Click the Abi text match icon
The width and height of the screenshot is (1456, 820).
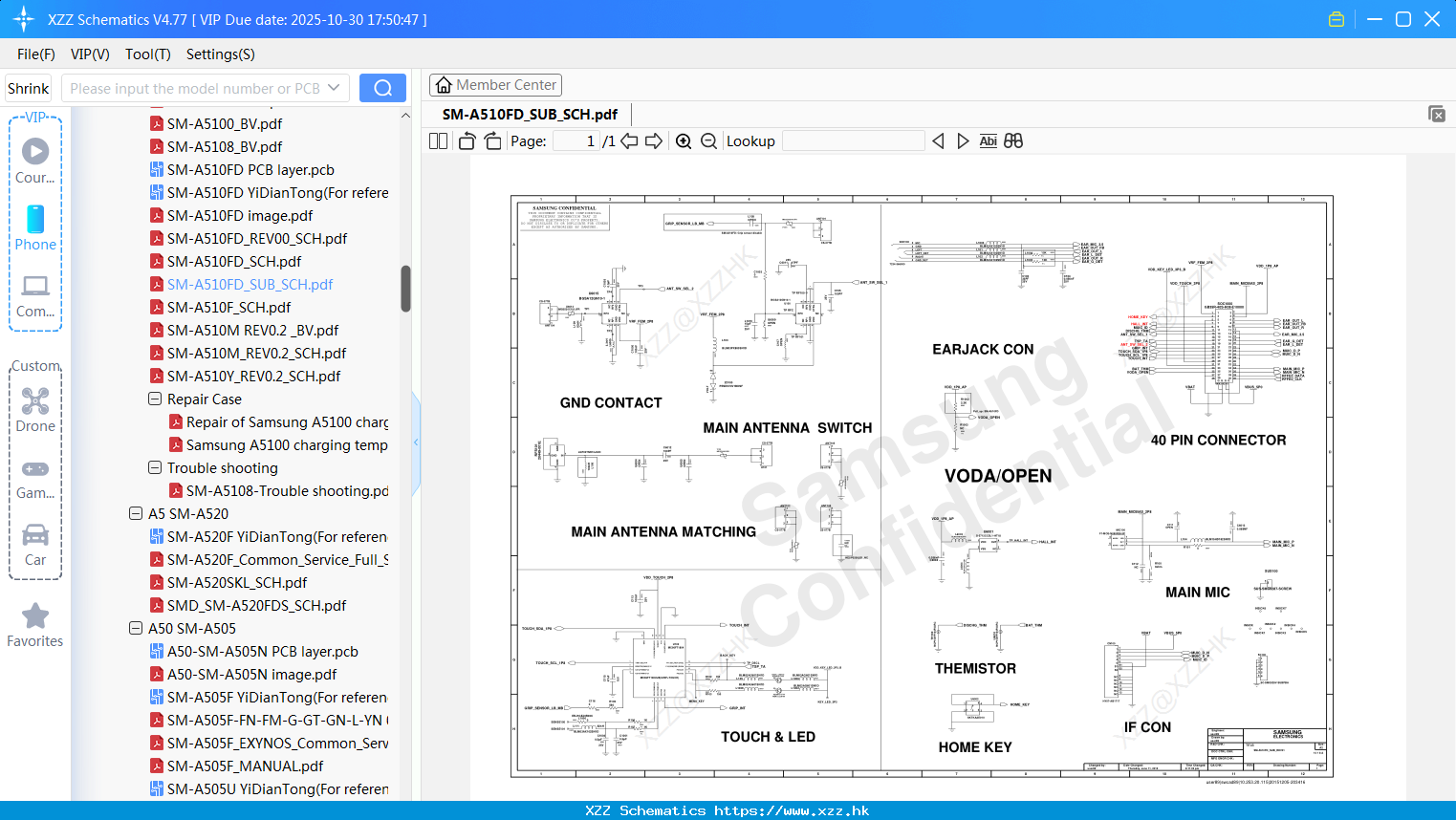click(x=988, y=140)
